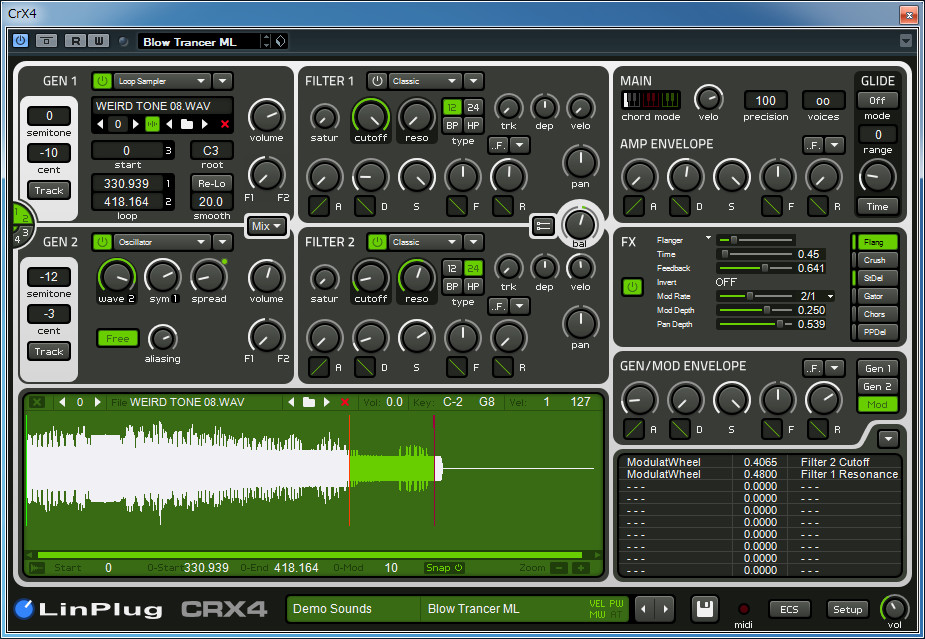Go to next preset using the bottom right arrow

click(x=665, y=609)
